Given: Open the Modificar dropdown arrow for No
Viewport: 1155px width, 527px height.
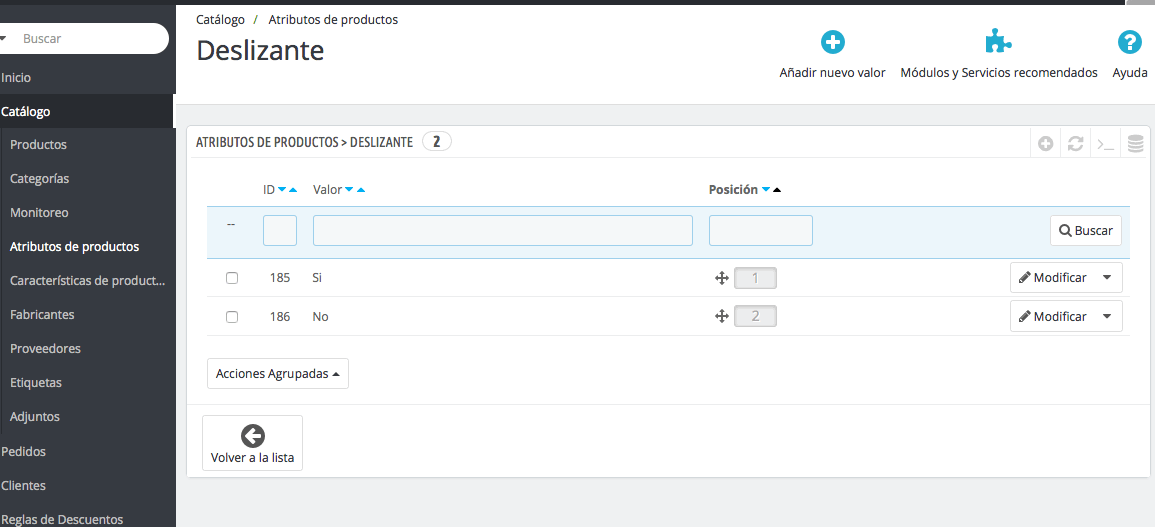Looking at the screenshot, I should (x=1107, y=316).
